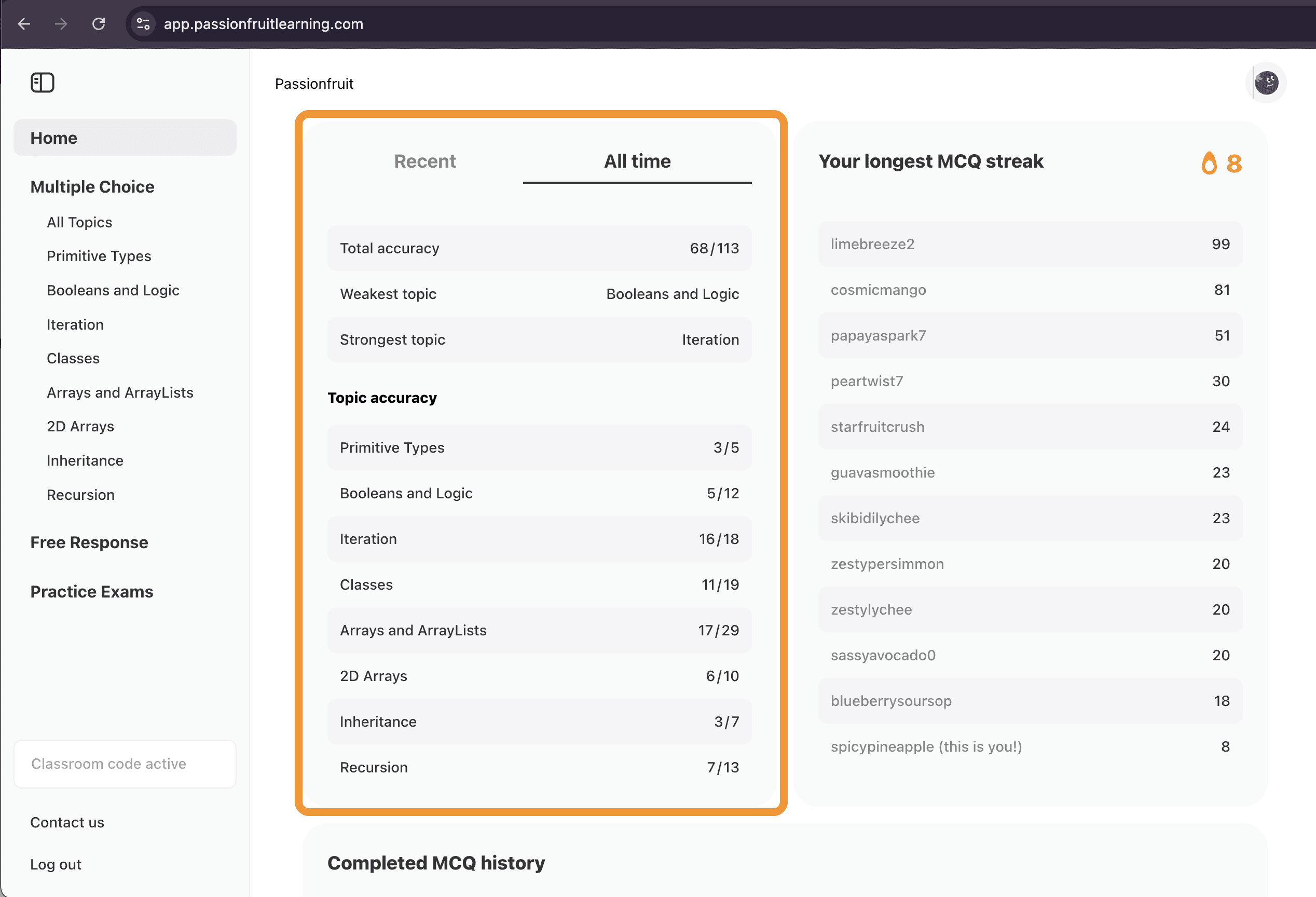1316x897 pixels.
Task: Open the Booleans and Logic topic in the sidebar
Action: point(113,291)
